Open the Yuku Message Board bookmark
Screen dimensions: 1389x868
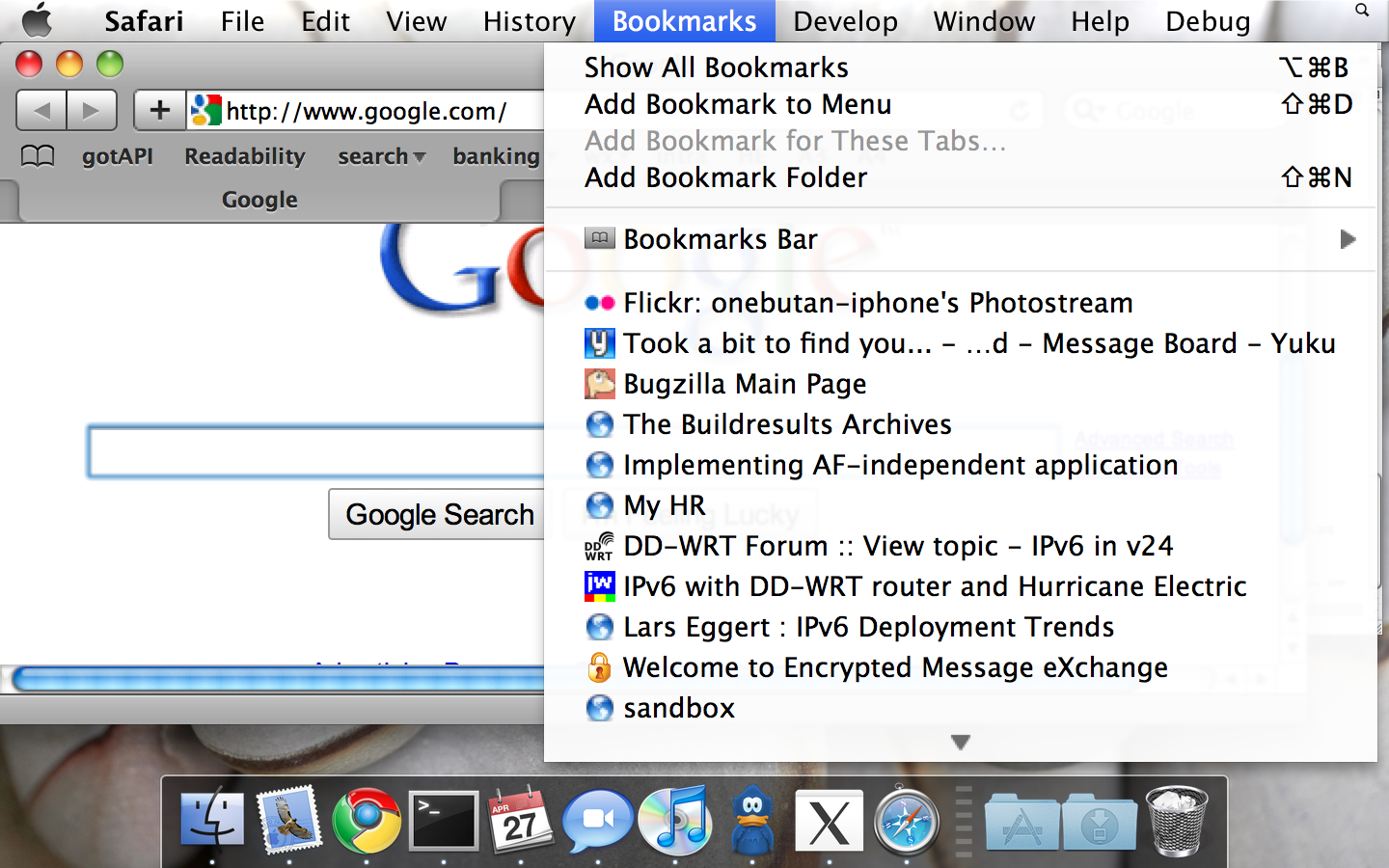pos(961,343)
